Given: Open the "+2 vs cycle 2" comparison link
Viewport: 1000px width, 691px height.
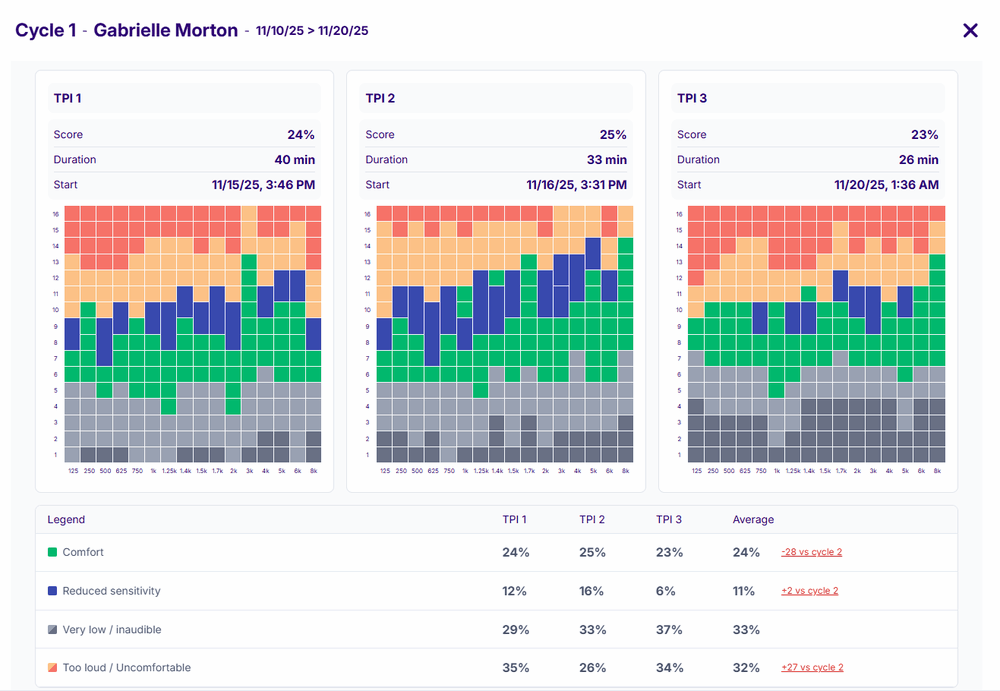Looking at the screenshot, I should [x=809, y=591].
